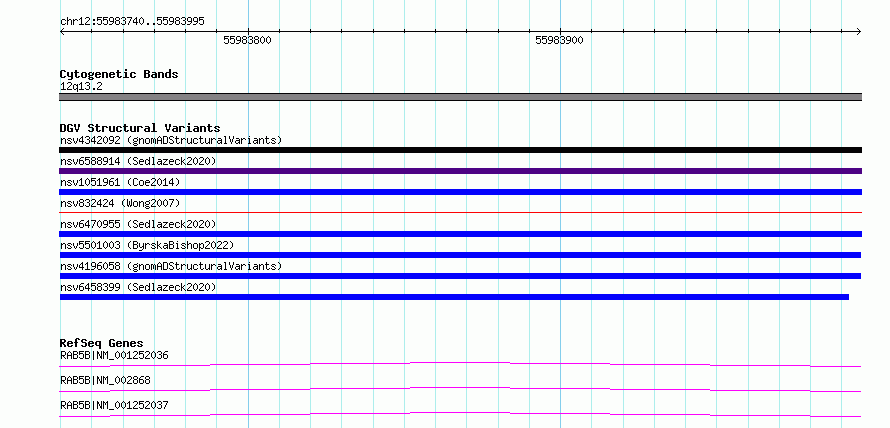This screenshot has width=890, height=428.
Task: Click the gray 12q13.2 cytogenetic band bar
Action: tap(460, 97)
